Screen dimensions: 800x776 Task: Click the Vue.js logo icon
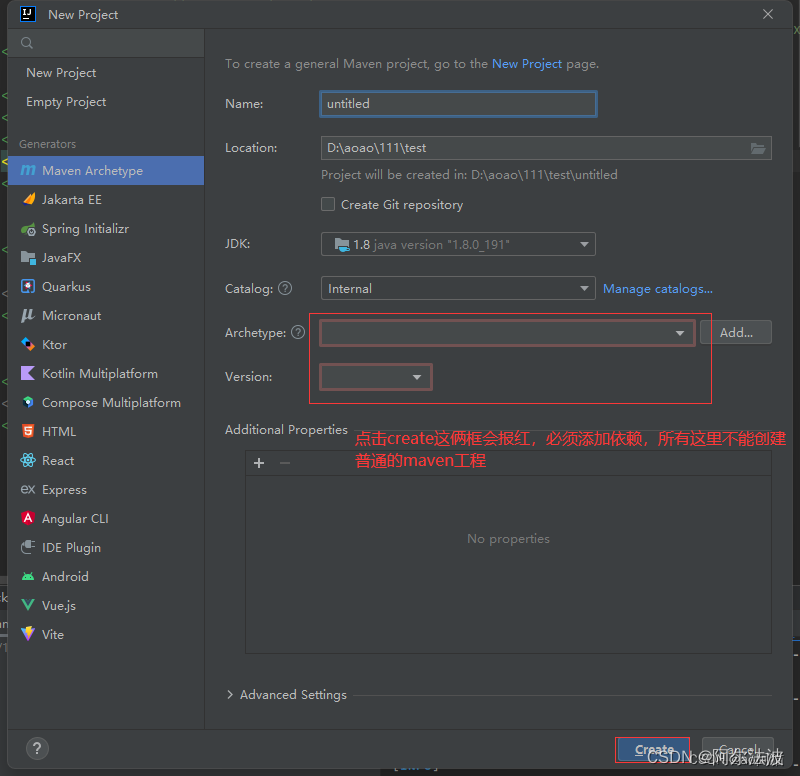coord(28,606)
